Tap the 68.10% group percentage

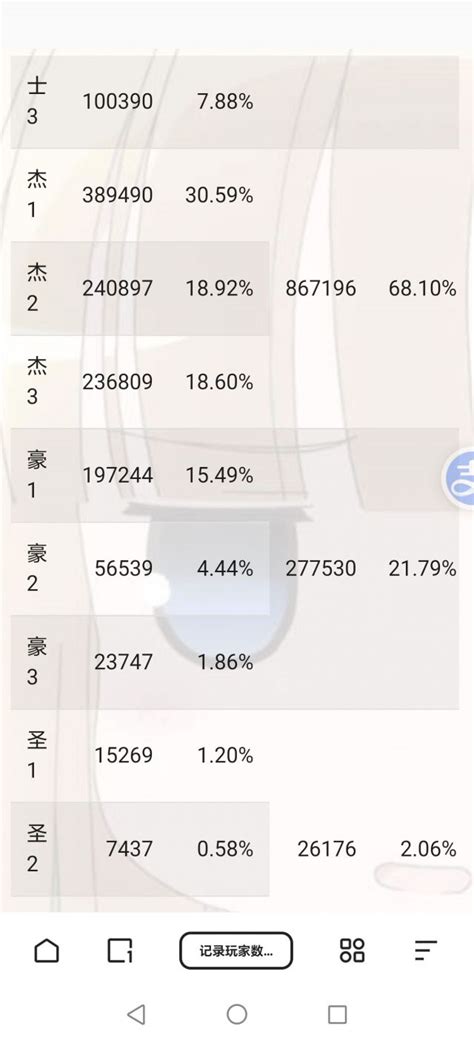422,289
